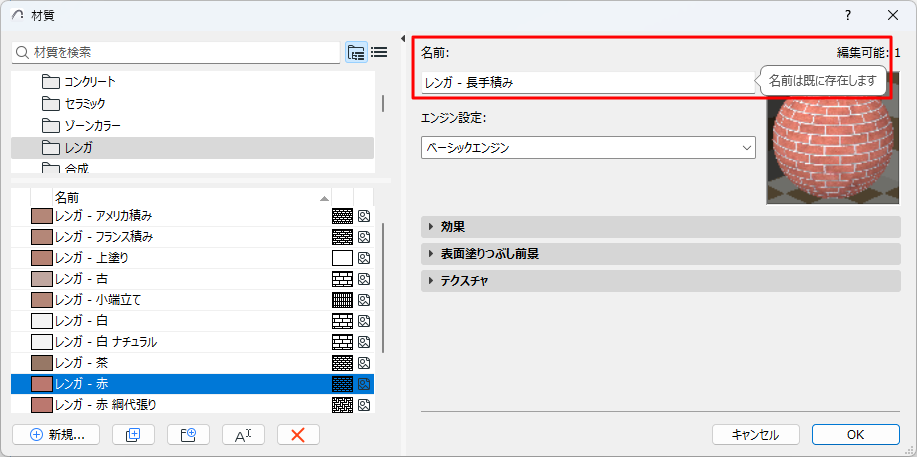Click the new folder icon button
This screenshot has height=457, width=917.
[181, 435]
